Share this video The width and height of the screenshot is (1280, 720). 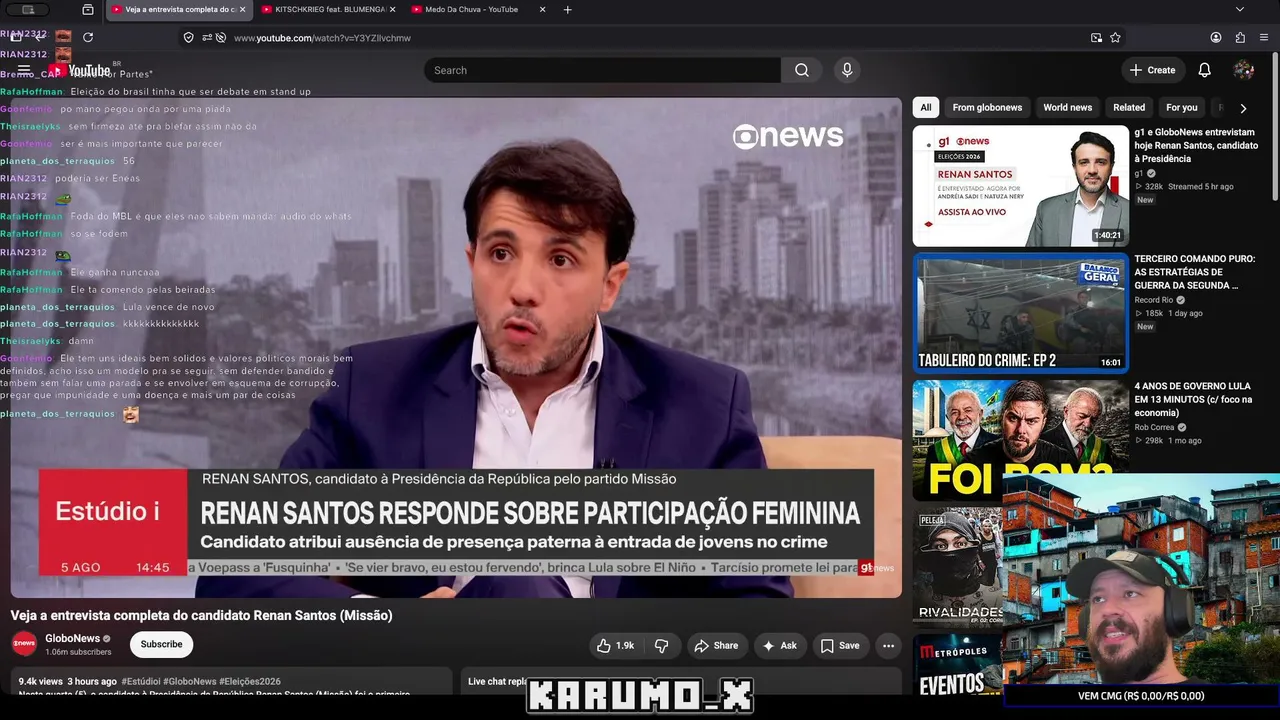pyautogui.click(x=716, y=646)
